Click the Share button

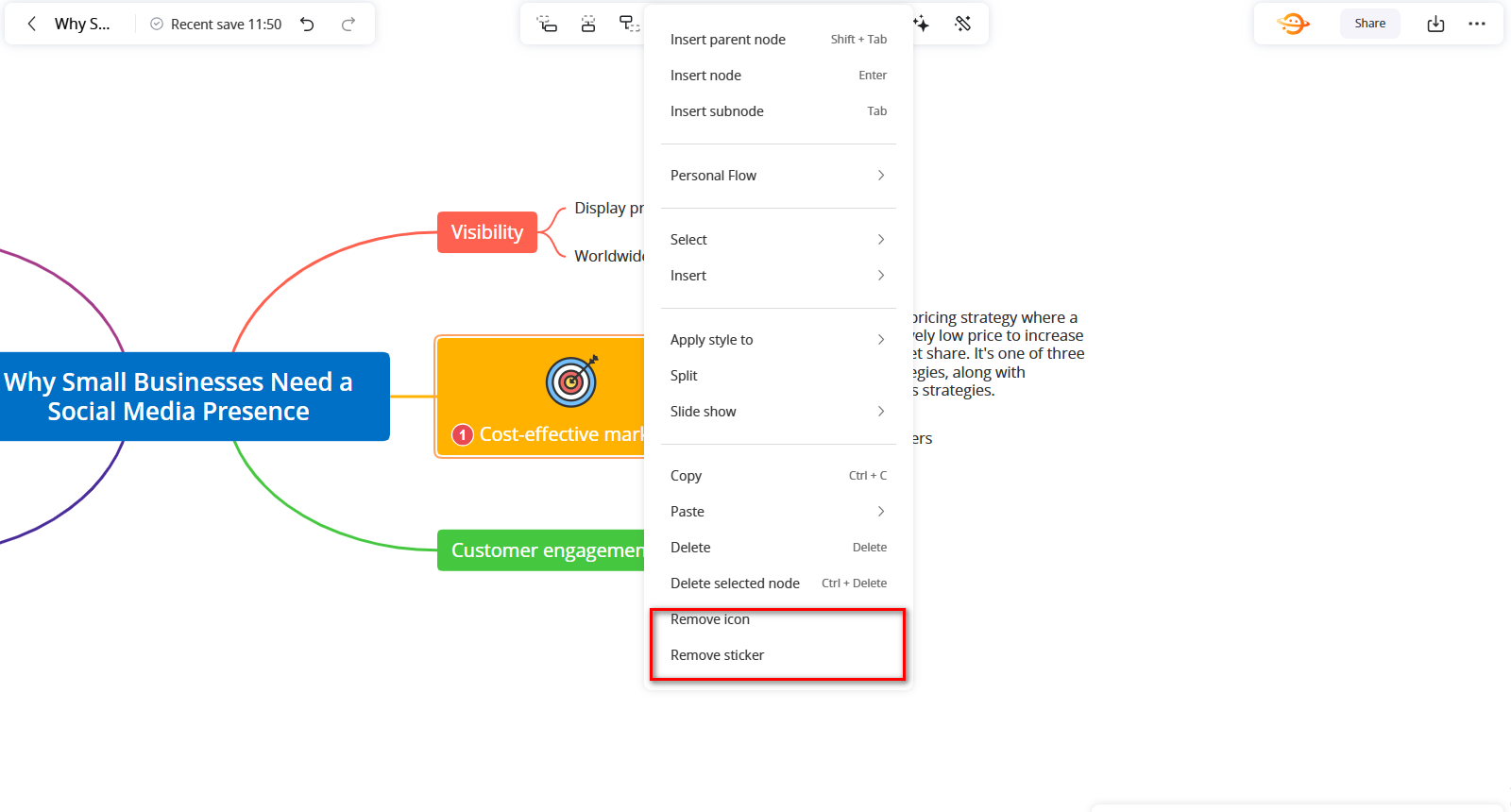tap(1369, 24)
